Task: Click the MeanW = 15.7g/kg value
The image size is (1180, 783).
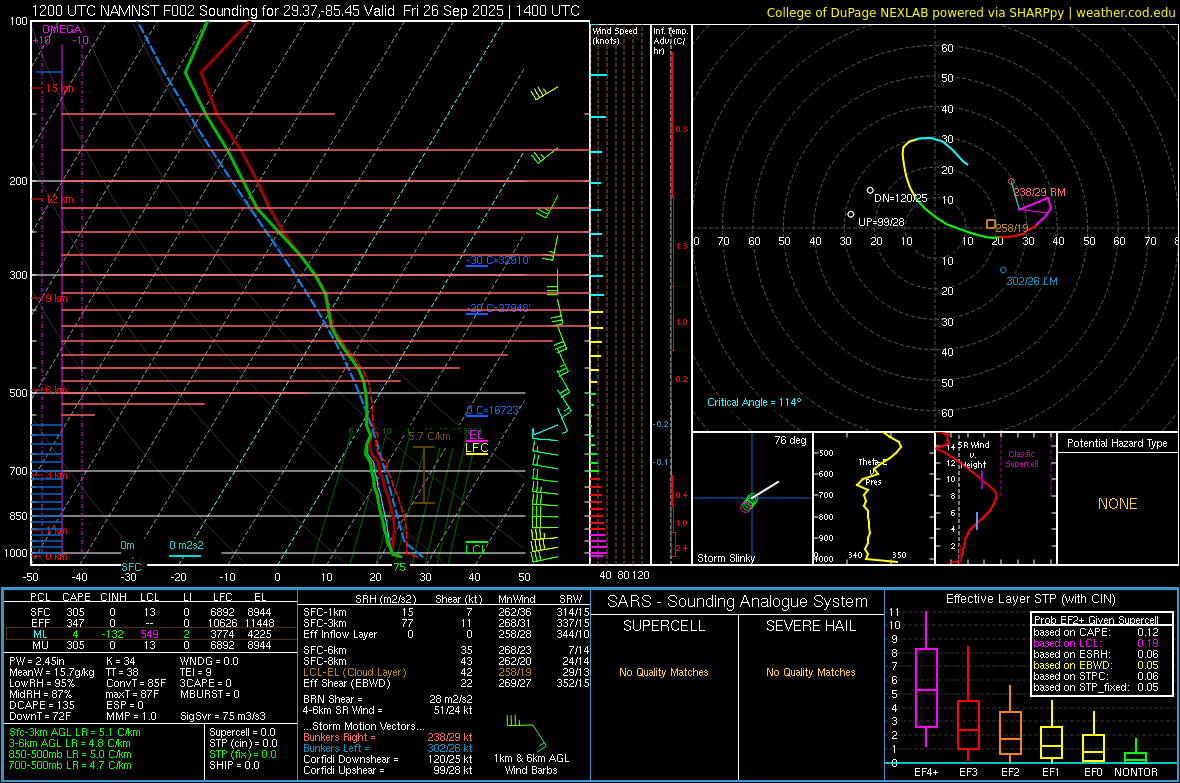Action: [x=52, y=672]
